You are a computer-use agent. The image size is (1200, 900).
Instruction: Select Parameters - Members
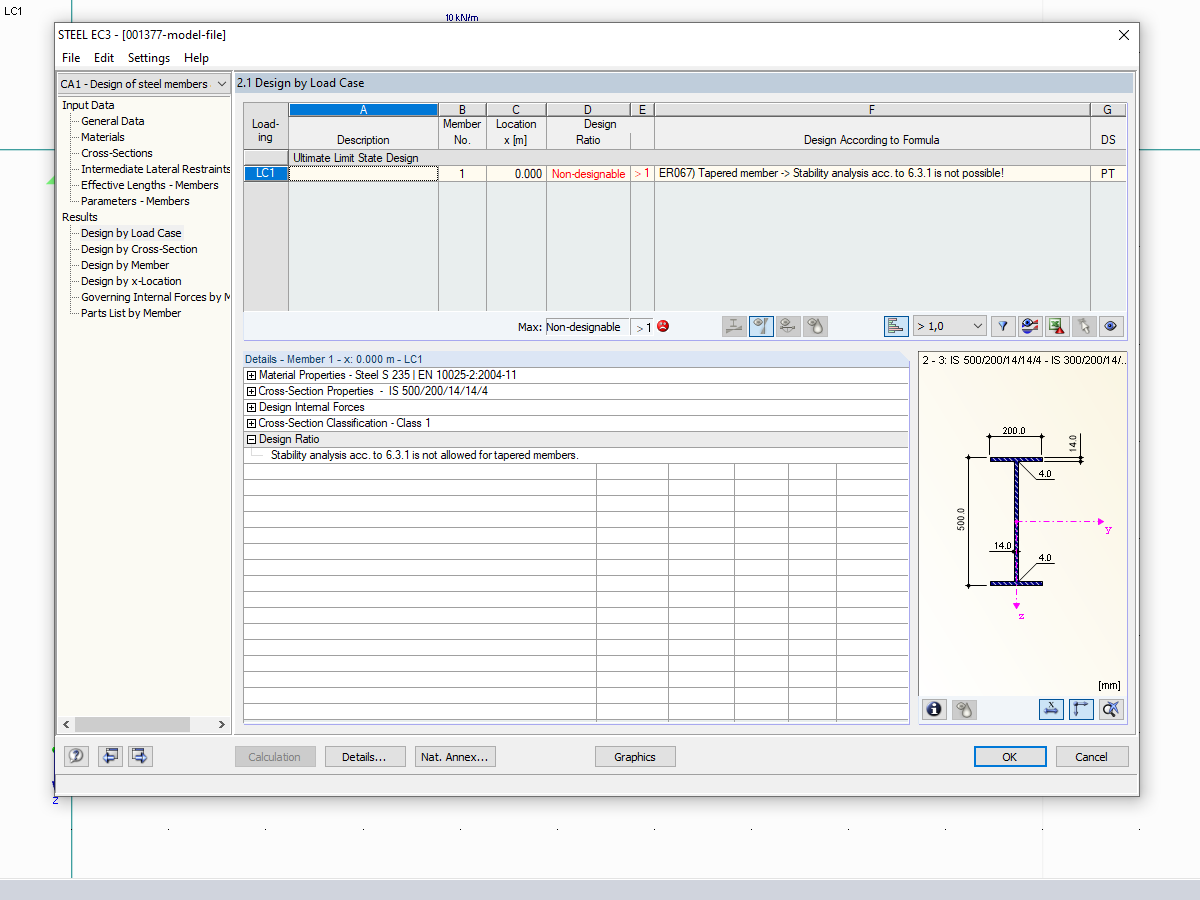135,201
